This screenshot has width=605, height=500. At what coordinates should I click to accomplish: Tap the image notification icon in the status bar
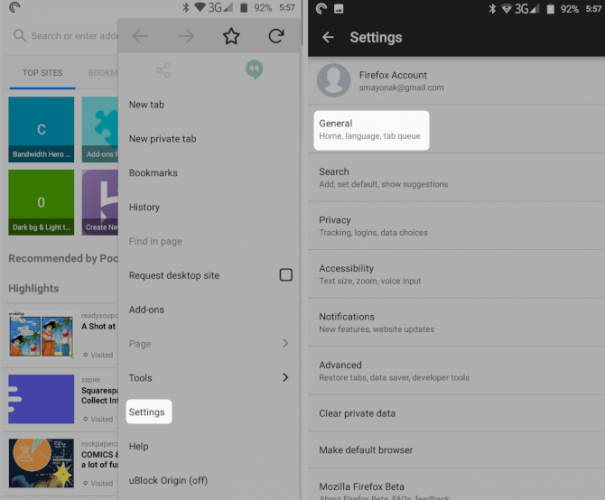[x=339, y=8]
